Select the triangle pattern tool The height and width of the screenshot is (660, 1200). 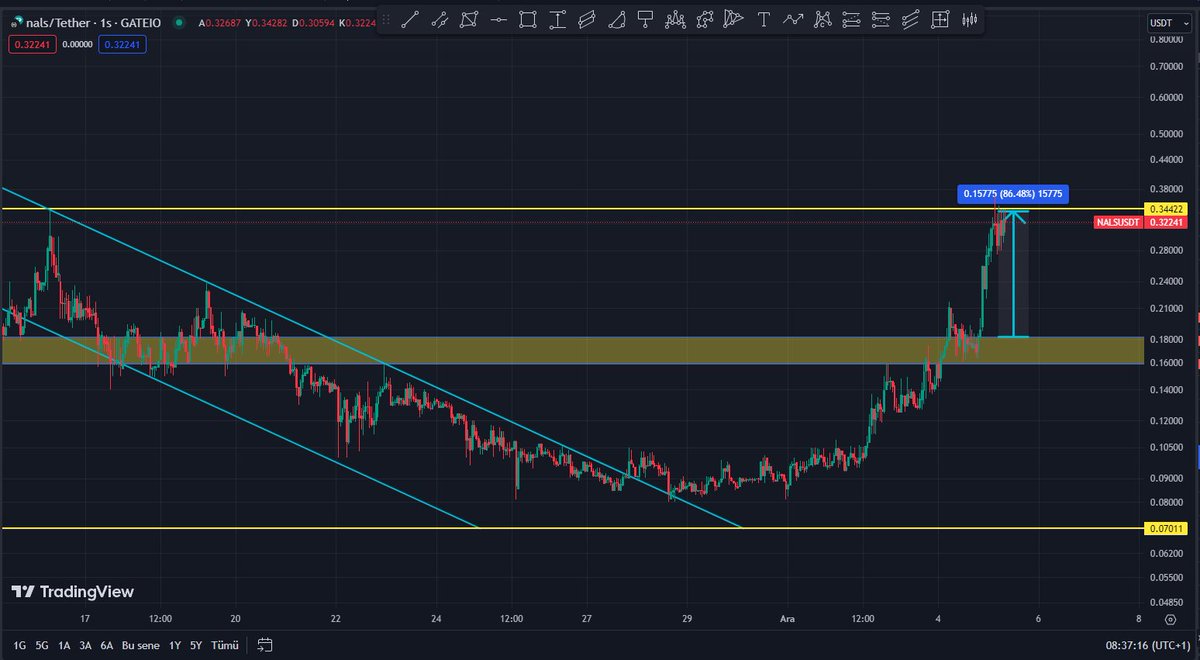click(735, 19)
